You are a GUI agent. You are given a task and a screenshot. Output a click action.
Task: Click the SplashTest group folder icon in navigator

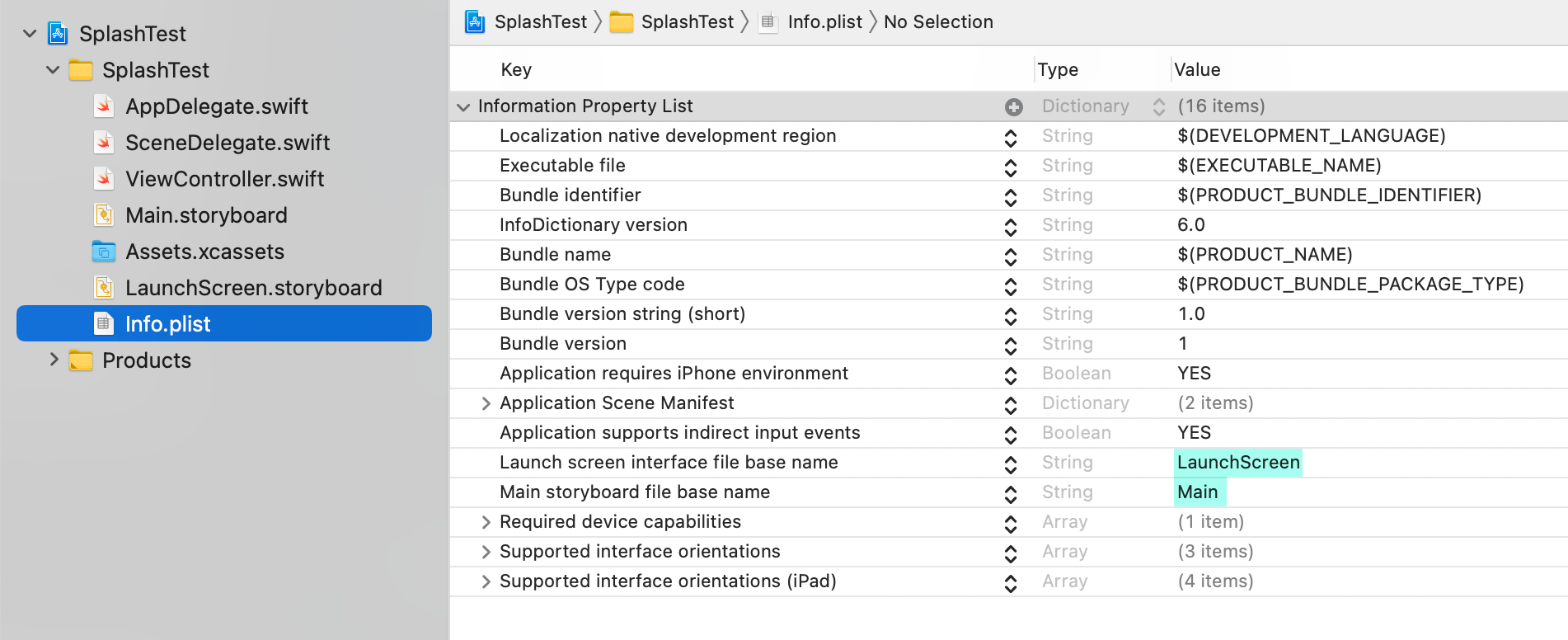pyautogui.click(x=81, y=70)
